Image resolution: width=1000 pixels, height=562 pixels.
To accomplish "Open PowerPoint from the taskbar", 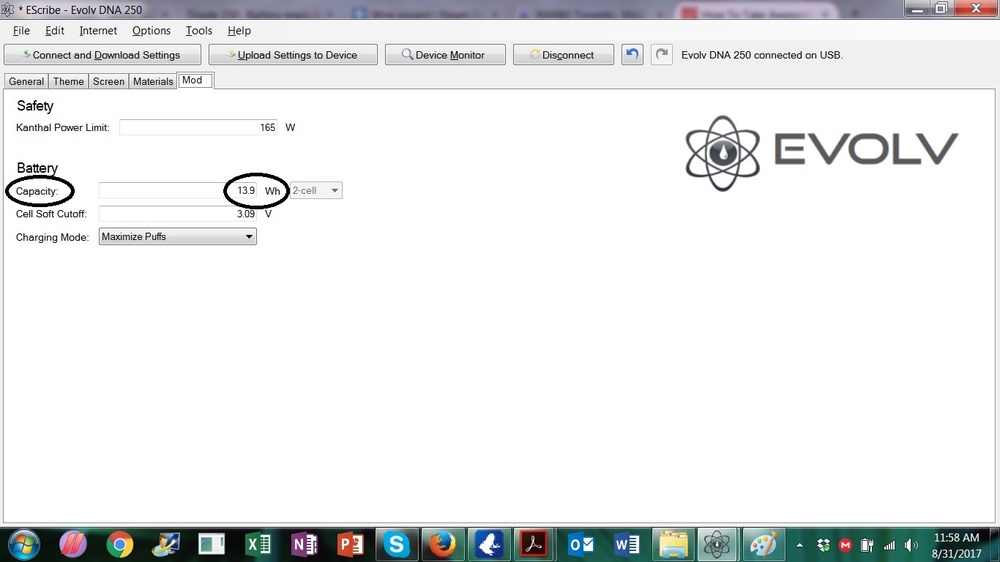I will [350, 545].
